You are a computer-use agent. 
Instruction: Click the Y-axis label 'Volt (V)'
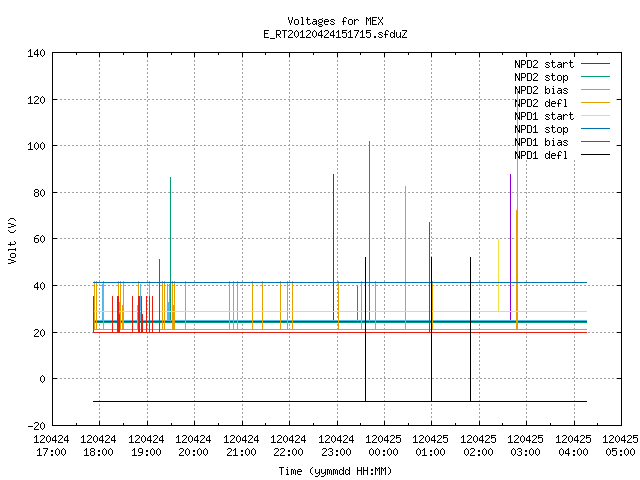click(x=12, y=240)
